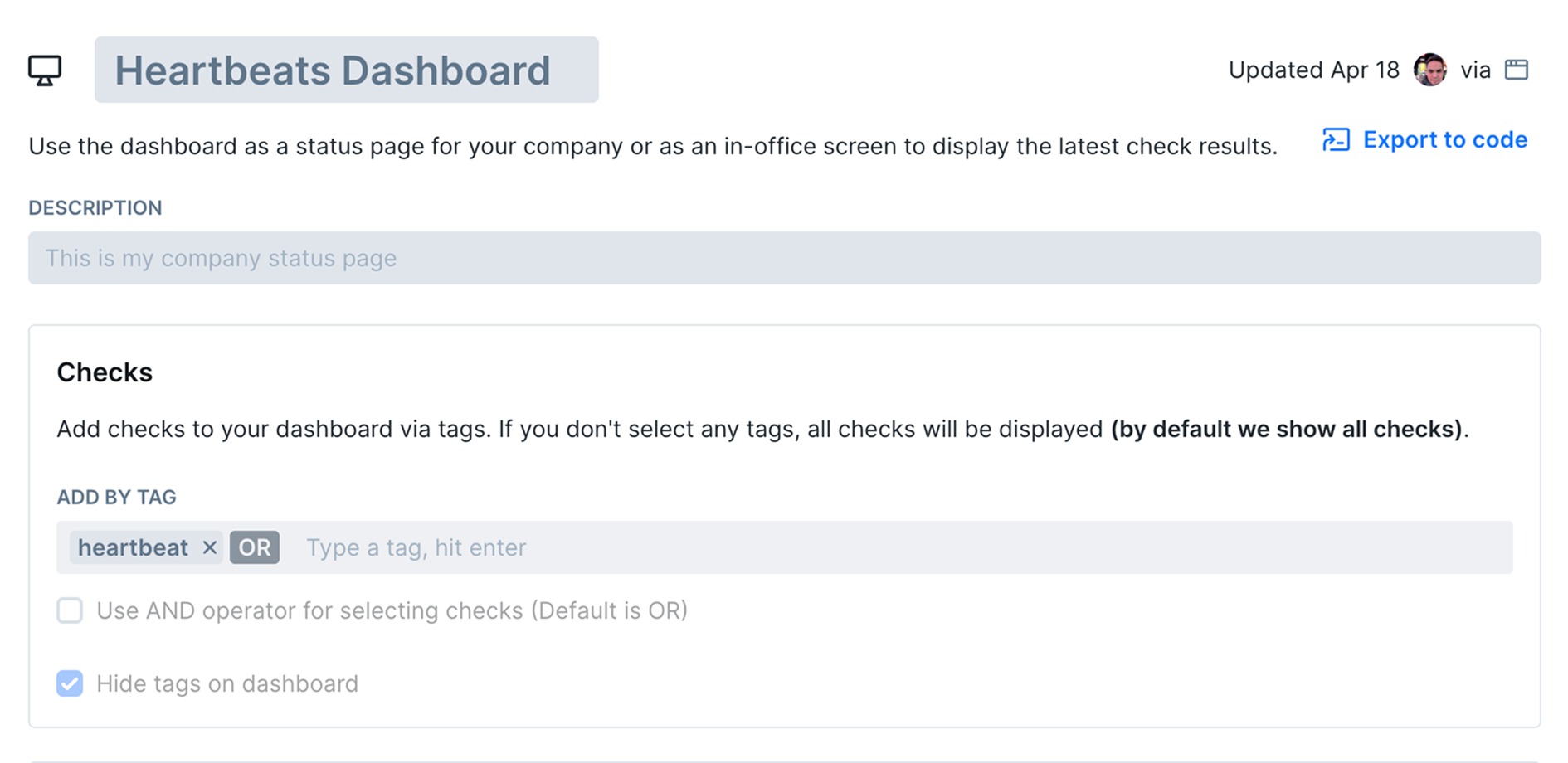Click the user avatar photo
Viewport: 1568px width, 763px height.
pos(1430,70)
